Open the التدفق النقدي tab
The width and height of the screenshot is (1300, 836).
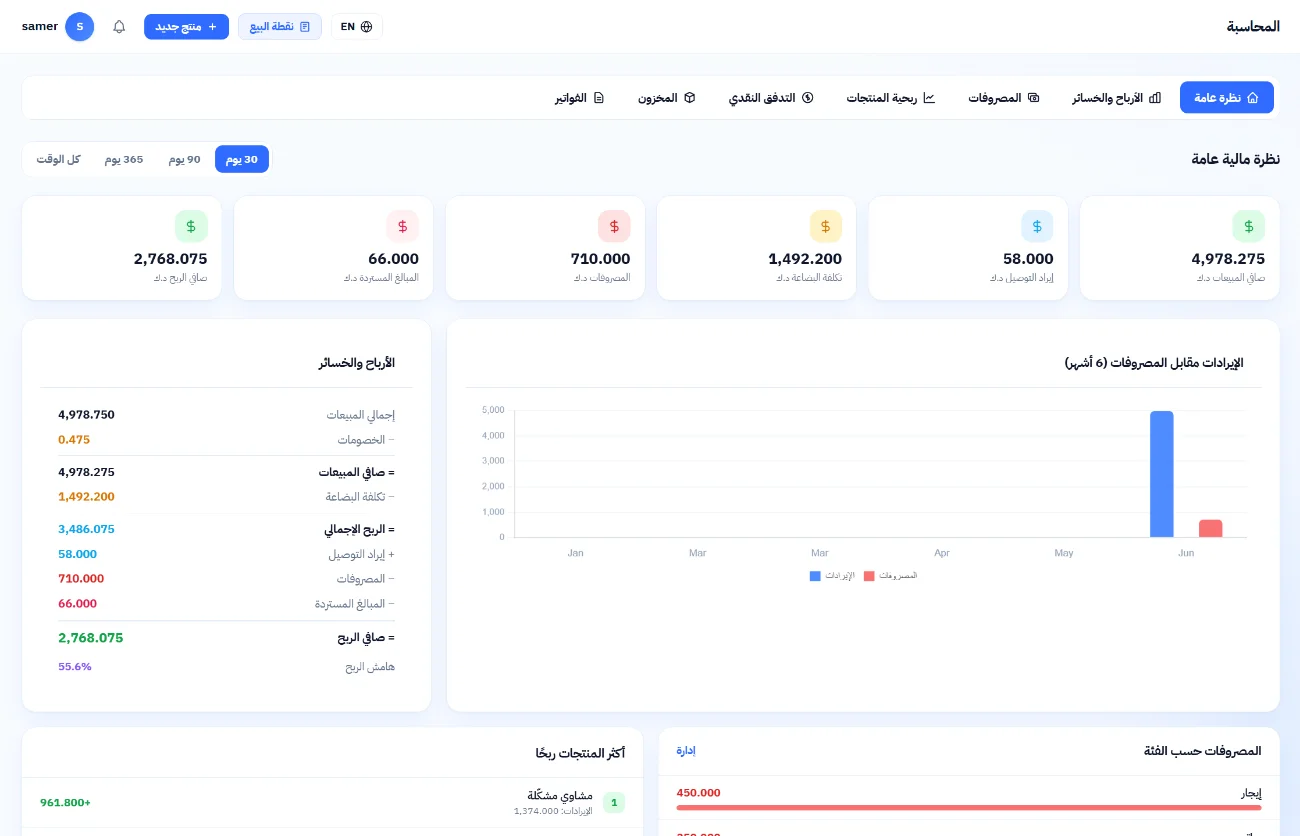tap(771, 98)
